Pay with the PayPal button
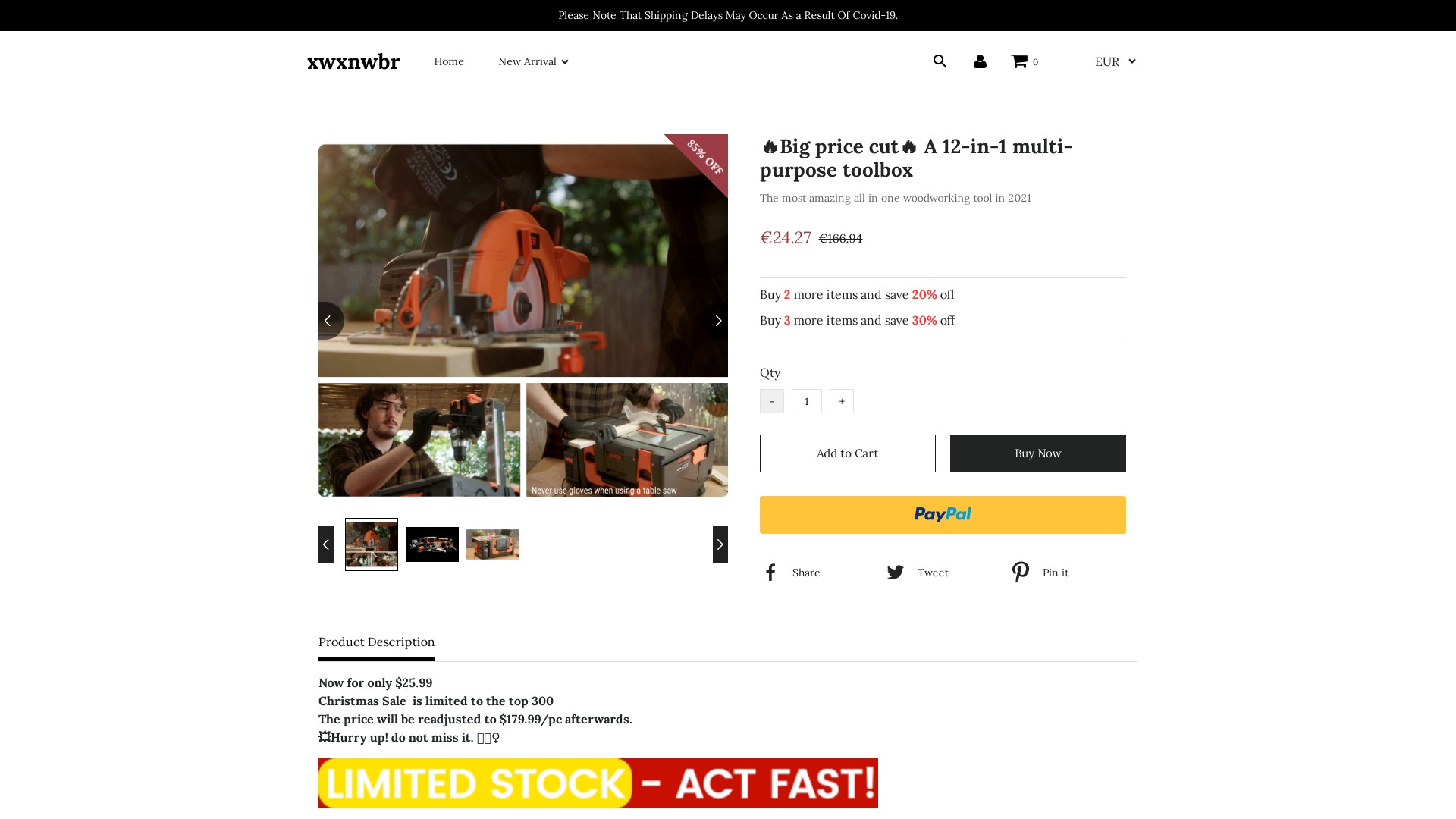The width and height of the screenshot is (1456, 819). coord(943,515)
